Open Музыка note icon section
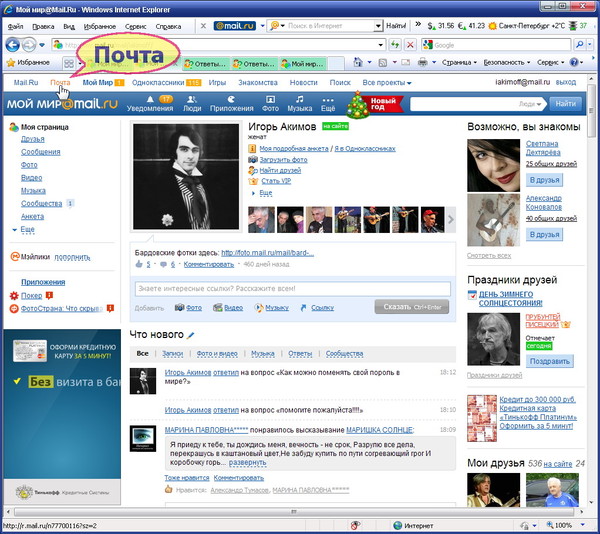 click(x=300, y=104)
